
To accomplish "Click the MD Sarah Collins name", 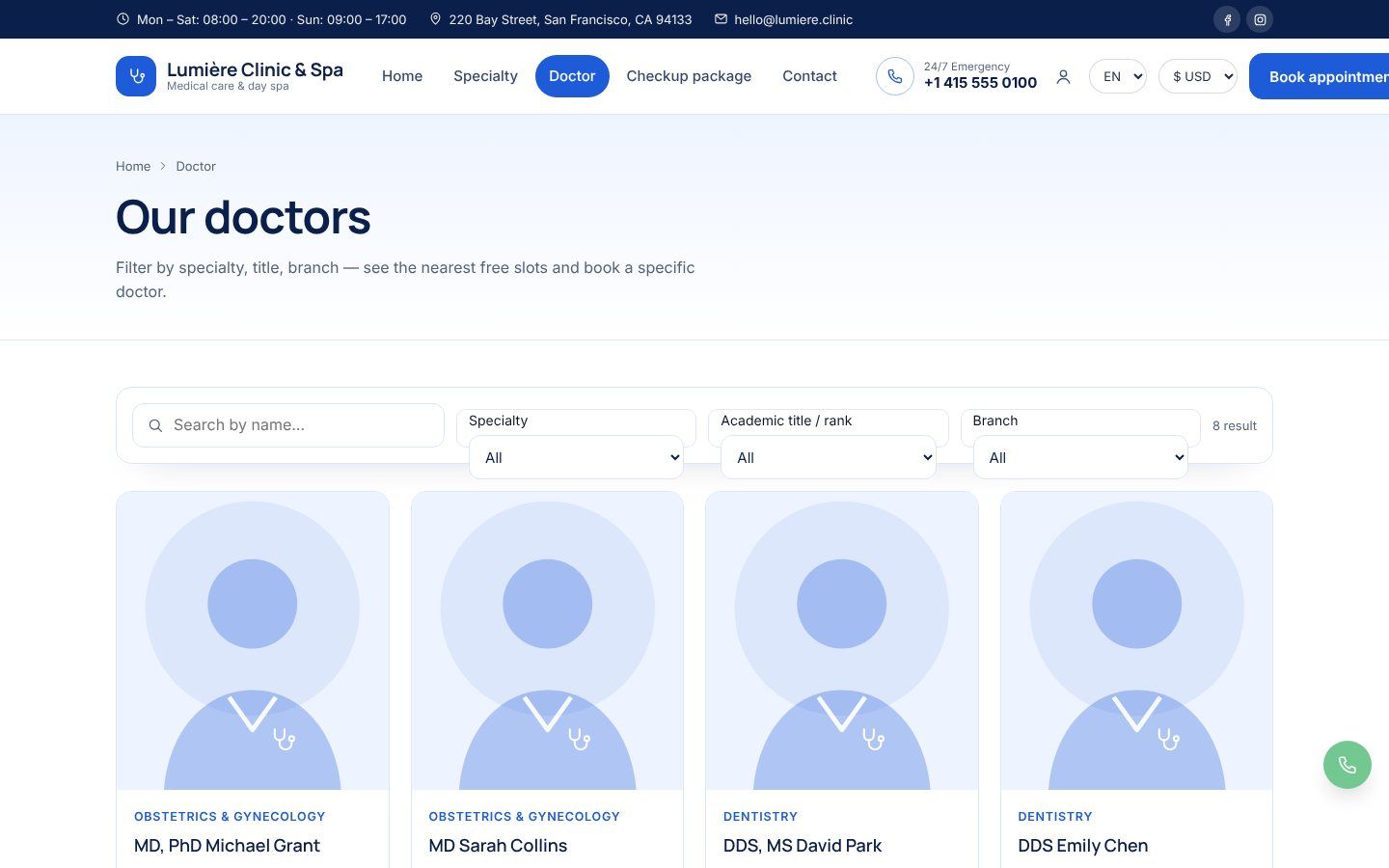I will tap(498, 846).
